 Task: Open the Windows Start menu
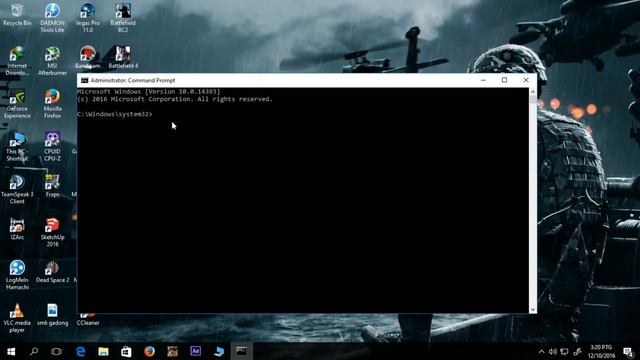[11, 351]
